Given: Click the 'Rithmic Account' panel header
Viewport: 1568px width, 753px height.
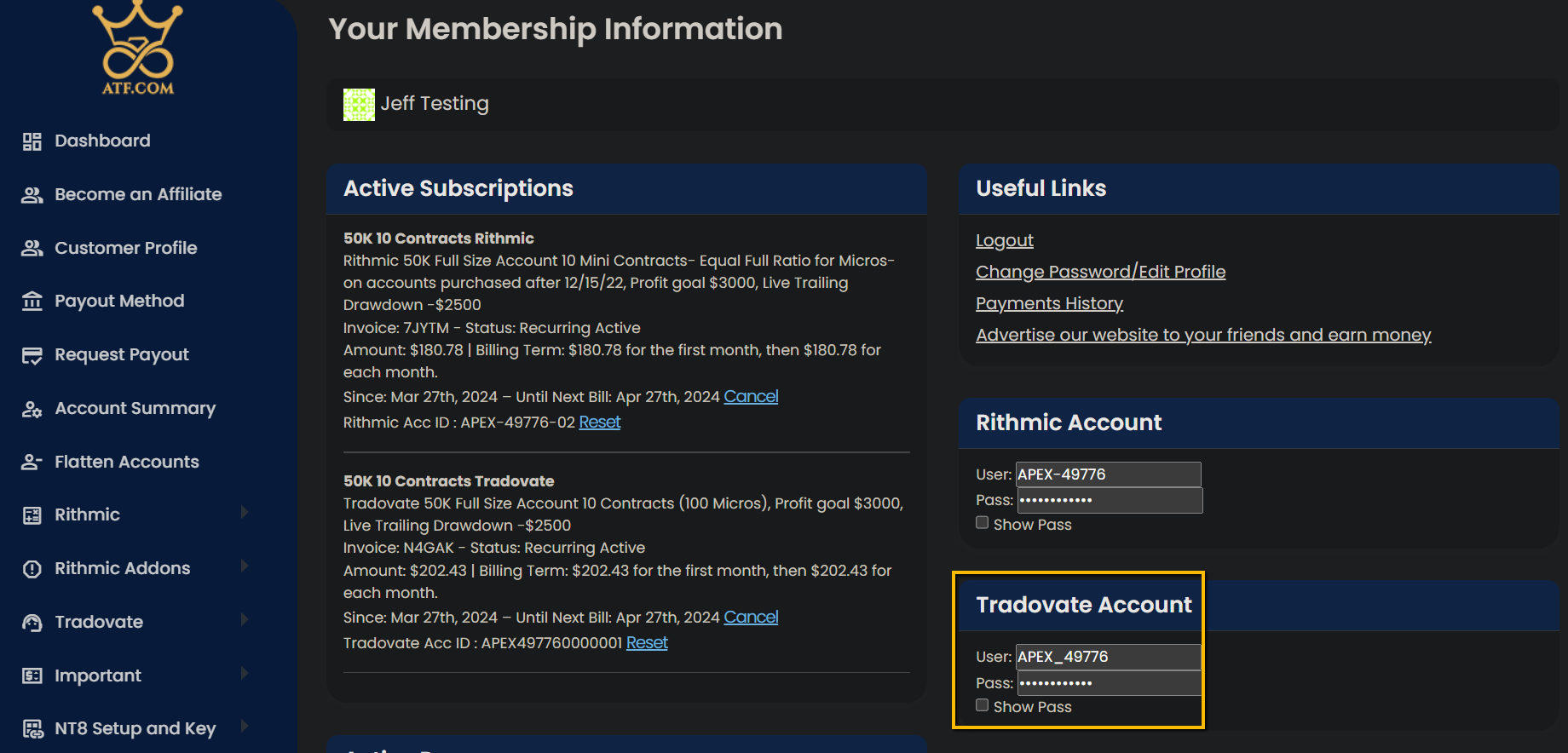Looking at the screenshot, I should click(1259, 422).
